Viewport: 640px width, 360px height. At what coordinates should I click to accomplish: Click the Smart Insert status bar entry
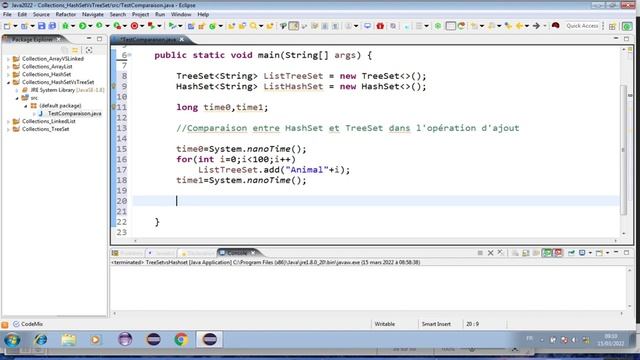pyautogui.click(x=436, y=324)
